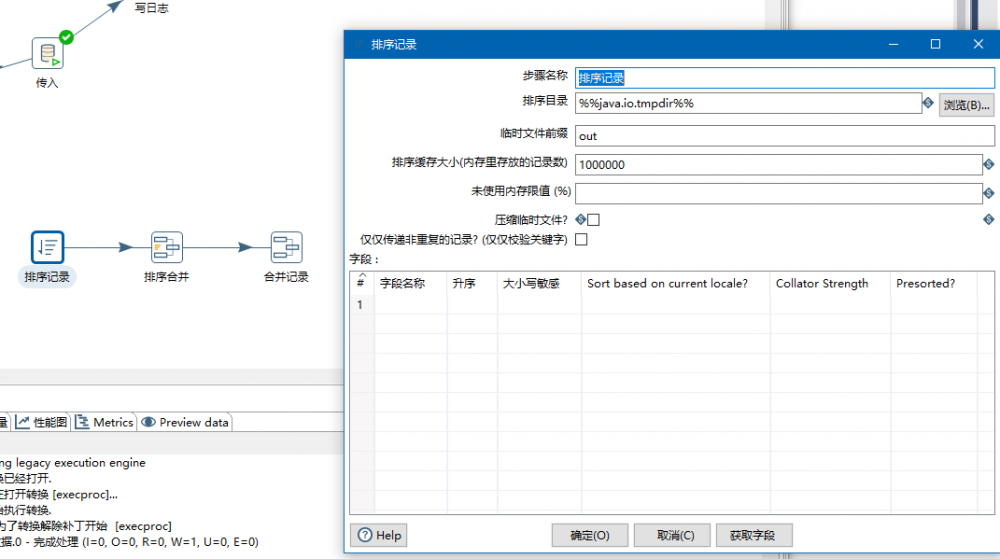Click variable diamond icon beside sort cache size field
The width and height of the screenshot is (1000, 559).
pos(989,164)
